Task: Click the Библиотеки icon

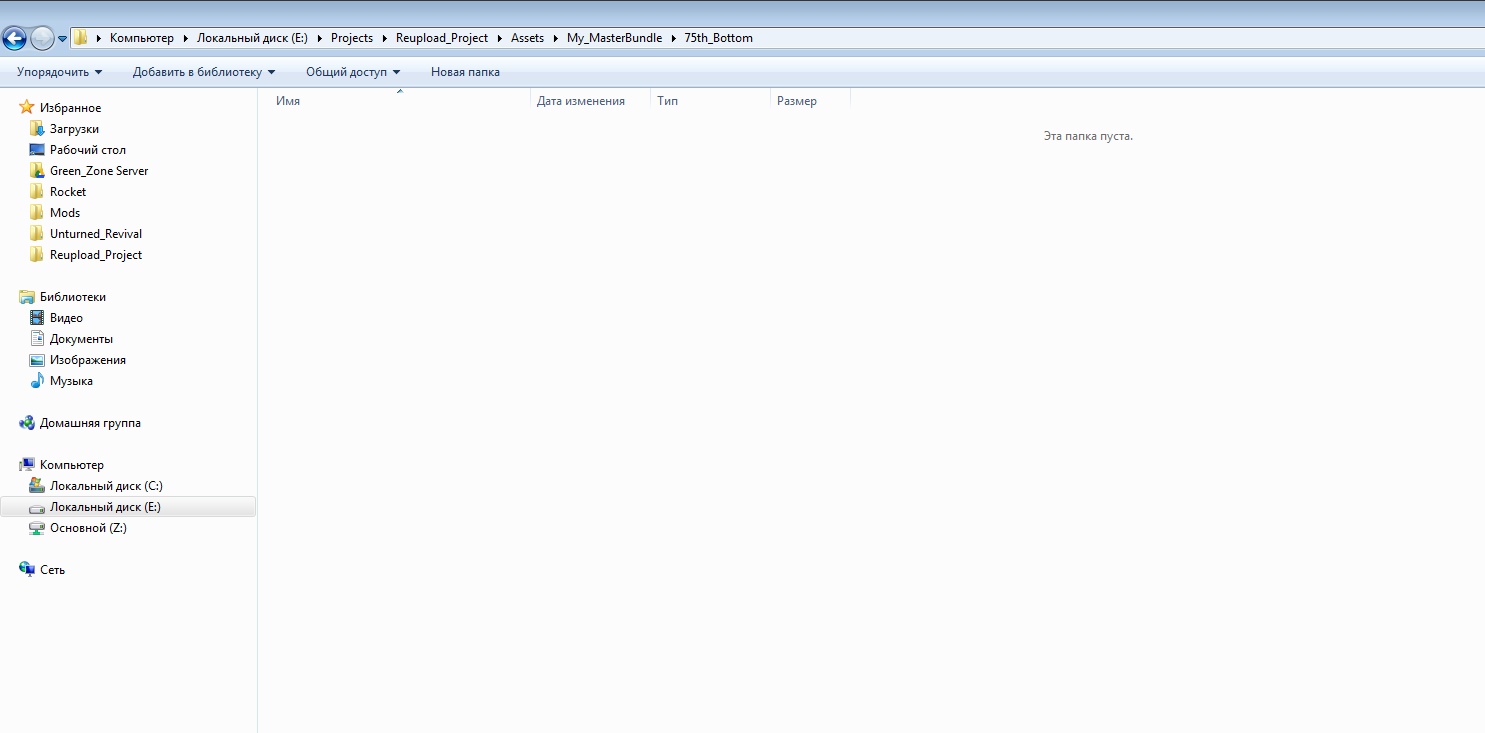Action: coord(27,297)
